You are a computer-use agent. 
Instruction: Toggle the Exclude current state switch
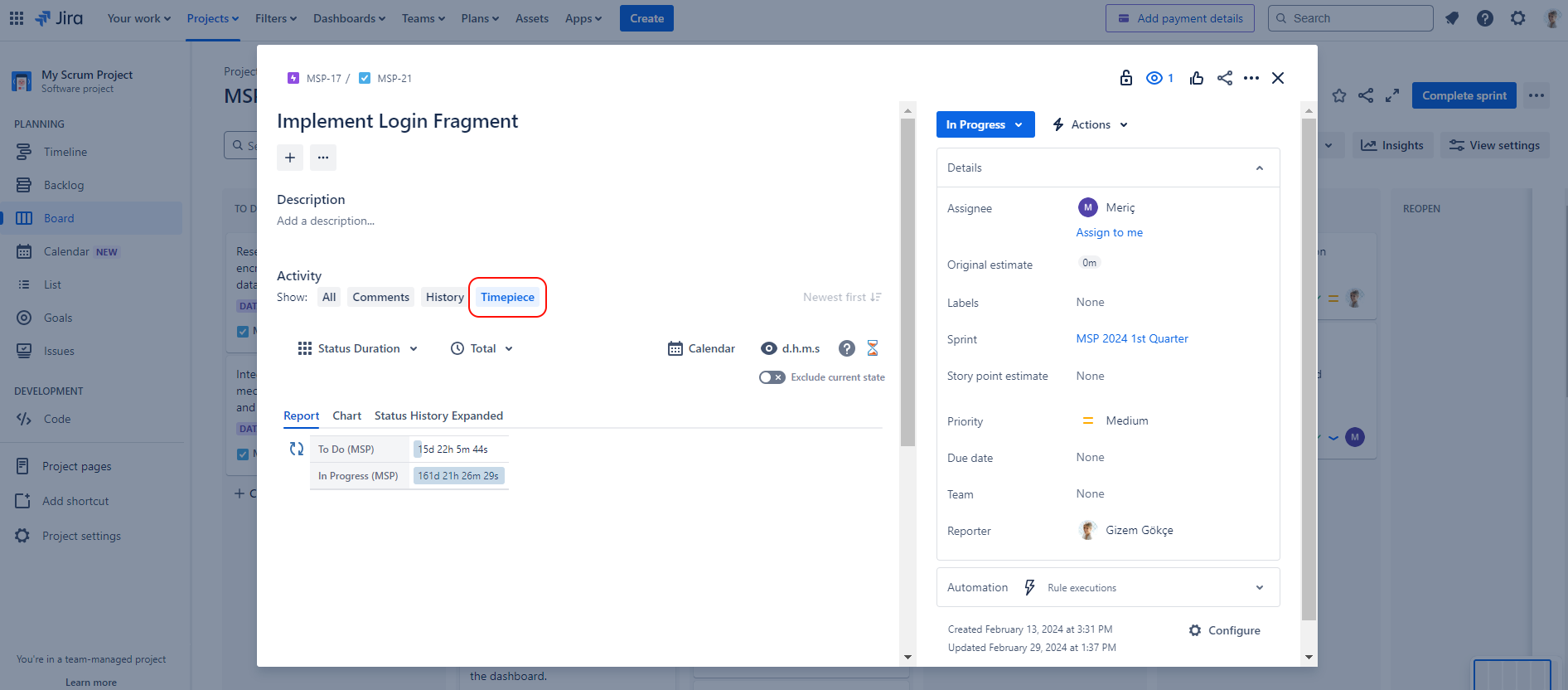pos(772,377)
